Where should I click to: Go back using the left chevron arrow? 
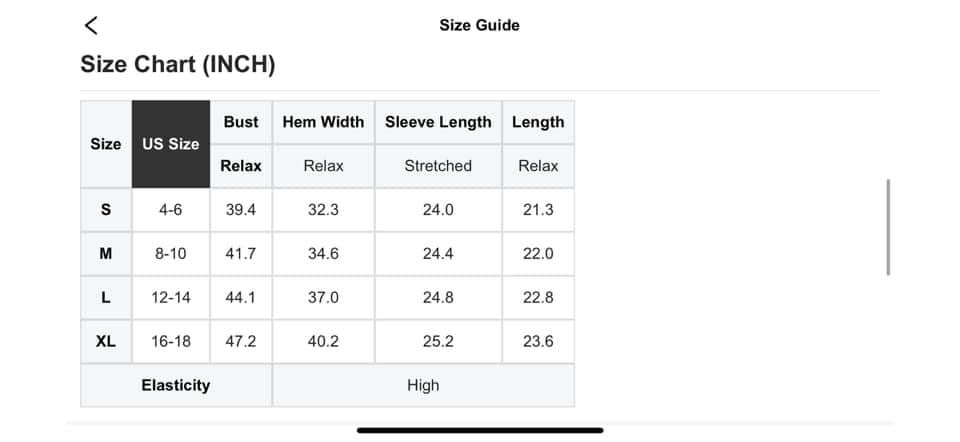tap(92, 26)
